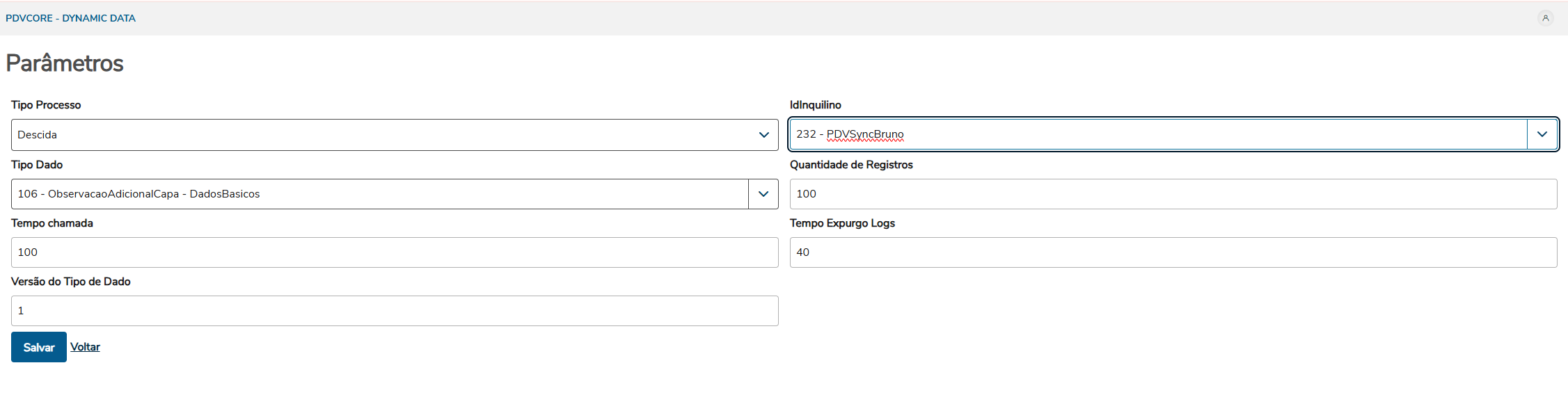Click the IdInquilino dropdown arrow button
This screenshot has height=395, width=1568.
click(1542, 134)
